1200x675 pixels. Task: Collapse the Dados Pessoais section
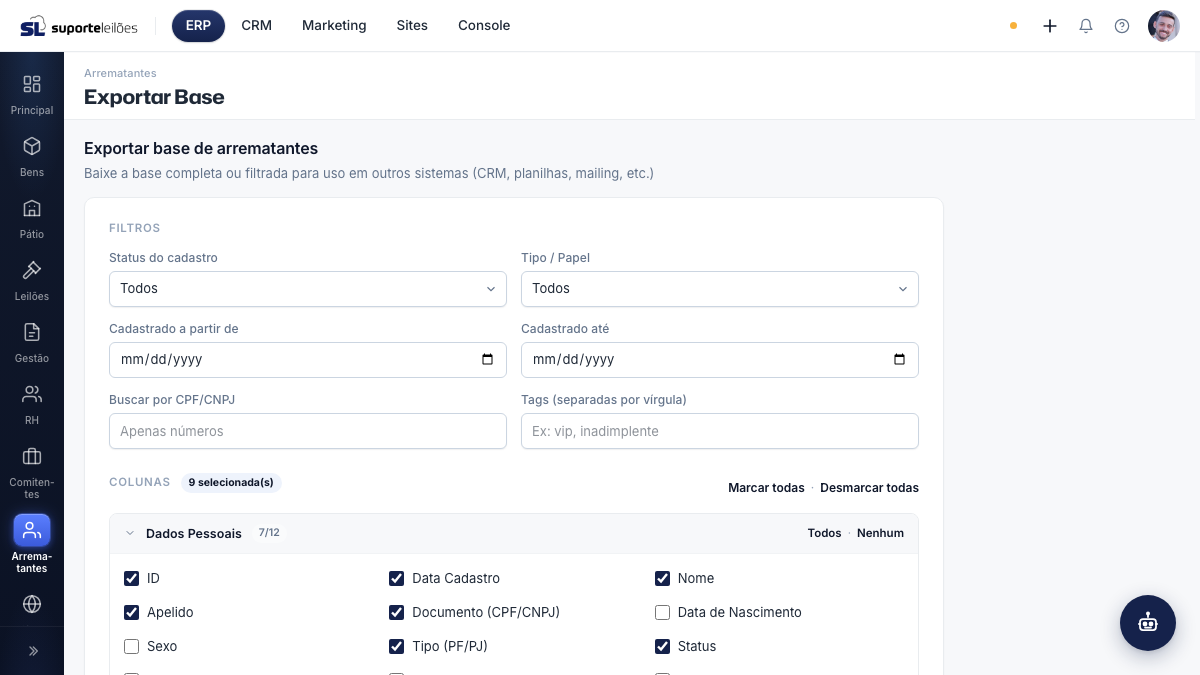(x=130, y=533)
